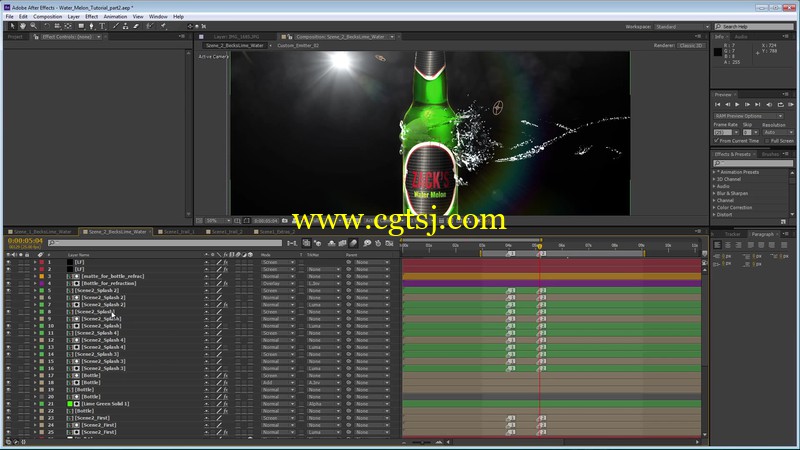This screenshot has width=800, height=450.
Task: Click Custom_Emitter_02 breadcrumb in composition viewer
Action: click(298, 45)
